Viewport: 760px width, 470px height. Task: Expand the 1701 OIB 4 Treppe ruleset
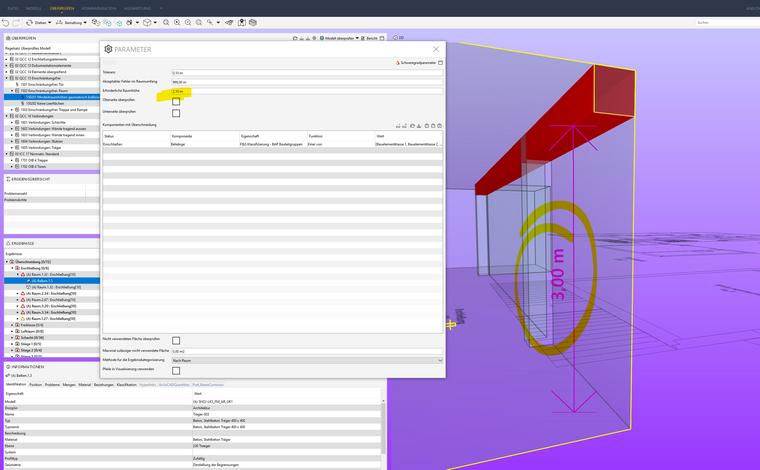pos(12,160)
